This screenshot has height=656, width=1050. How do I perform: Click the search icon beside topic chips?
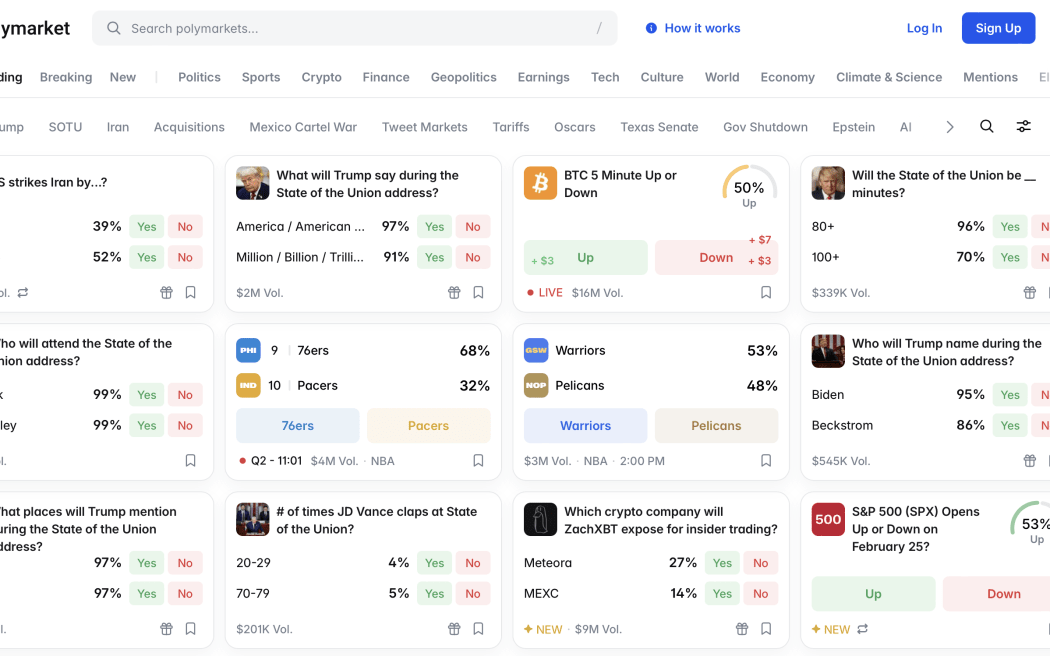pos(986,127)
